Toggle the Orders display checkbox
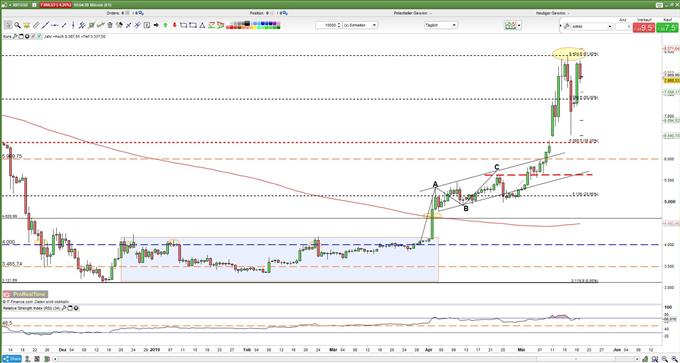This screenshot has width=680, height=363. 128,13
